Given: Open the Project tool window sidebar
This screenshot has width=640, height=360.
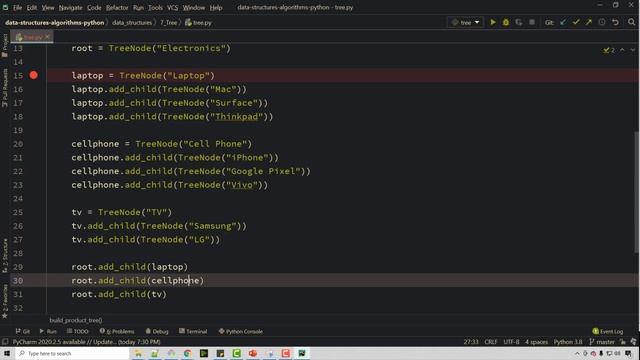Looking at the screenshot, I should pyautogui.click(x=5, y=45).
